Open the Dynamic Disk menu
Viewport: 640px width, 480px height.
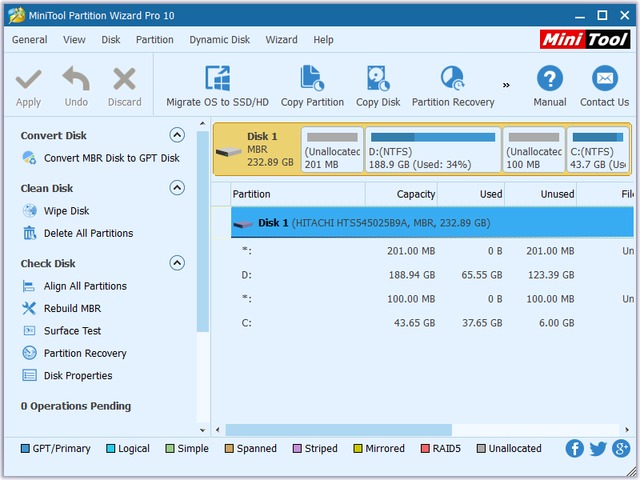click(x=219, y=40)
